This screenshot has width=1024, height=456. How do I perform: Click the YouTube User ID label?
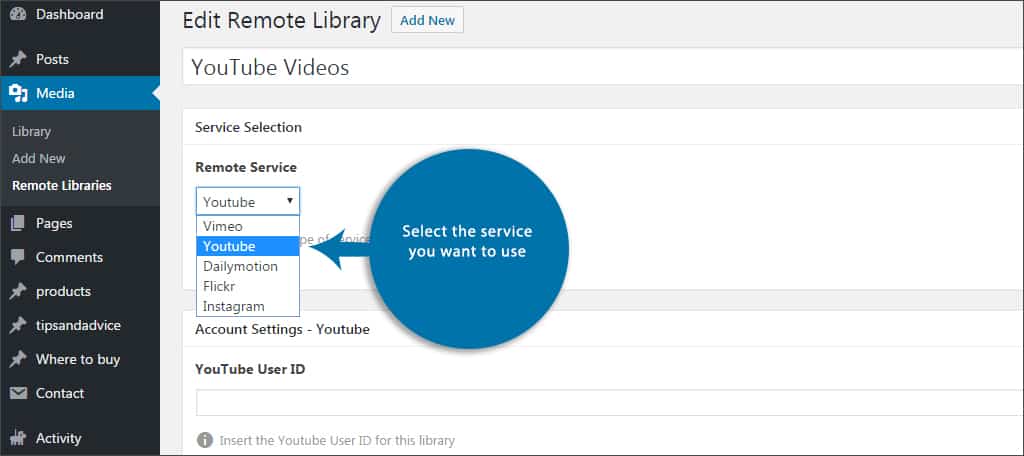click(250, 370)
